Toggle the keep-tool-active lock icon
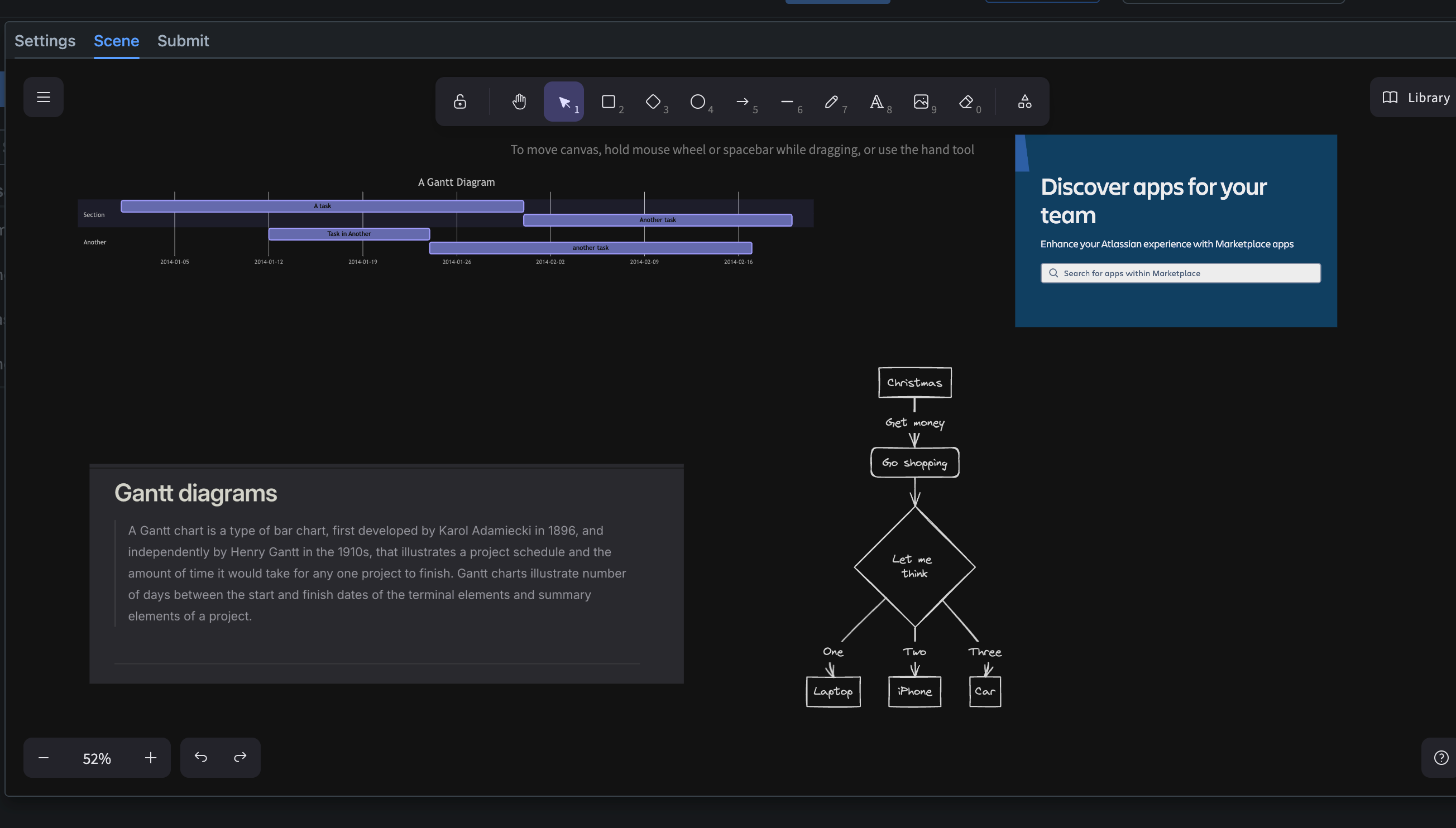 459,102
